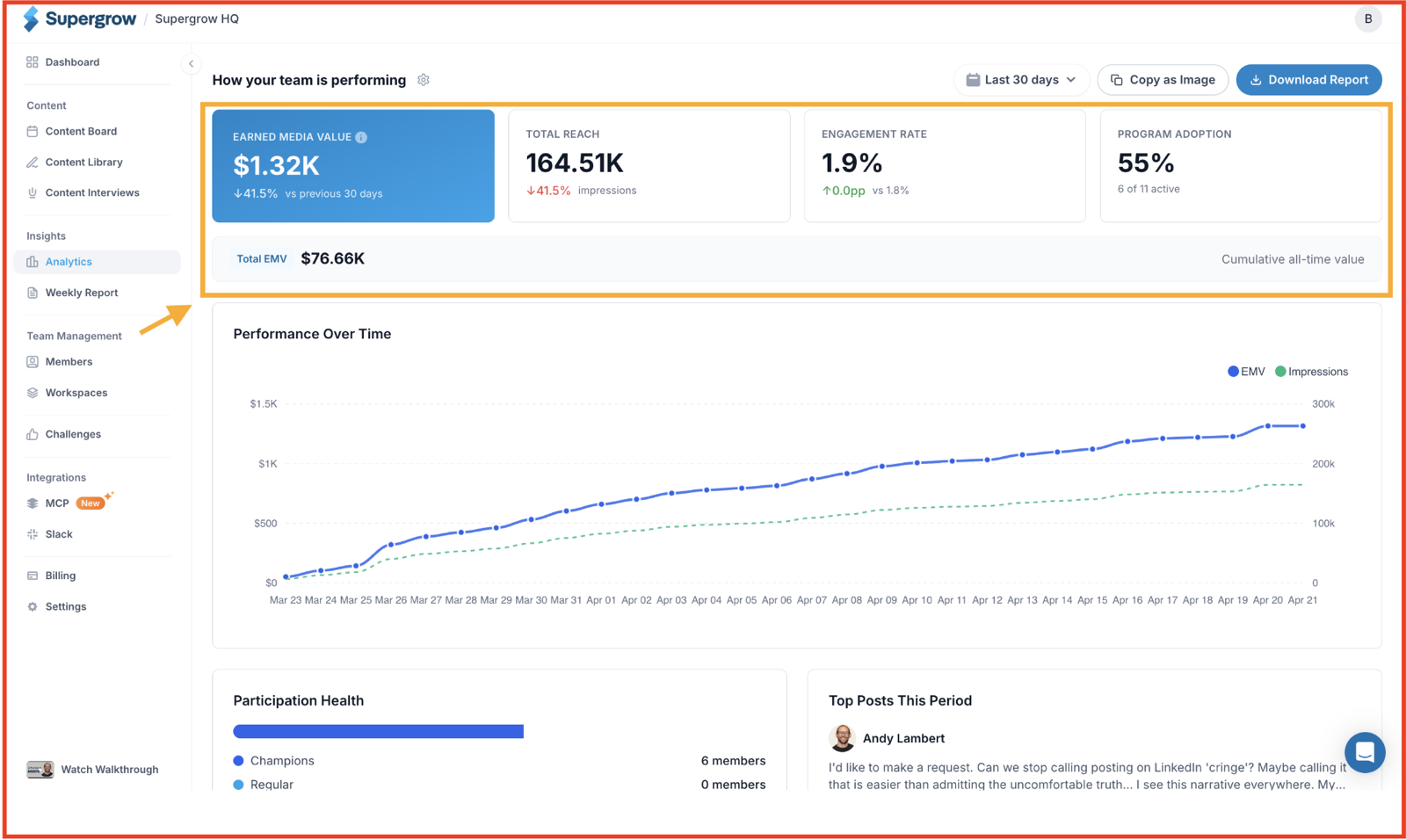Click the Total EMV $76.66K value

pyautogui.click(x=332, y=259)
